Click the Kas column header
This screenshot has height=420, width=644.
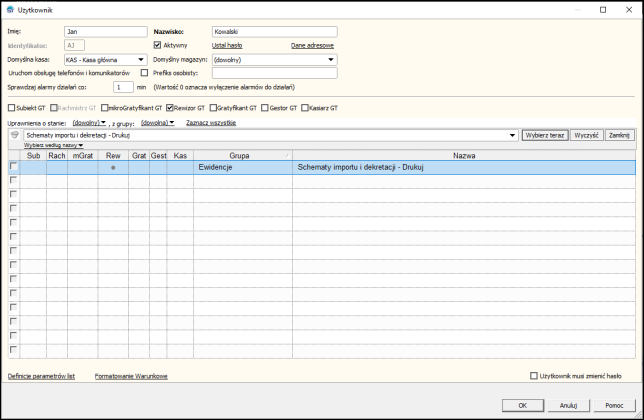(180, 156)
